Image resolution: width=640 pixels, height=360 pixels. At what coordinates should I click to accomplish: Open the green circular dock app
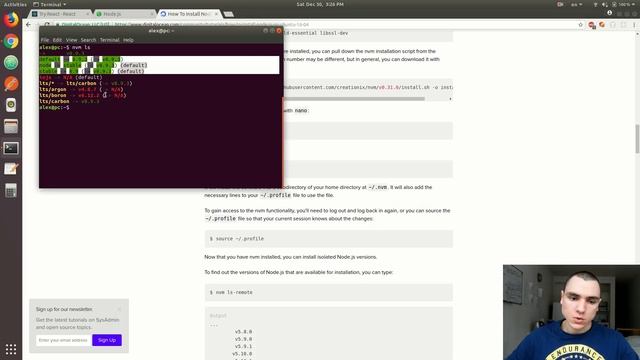click(x=11, y=62)
